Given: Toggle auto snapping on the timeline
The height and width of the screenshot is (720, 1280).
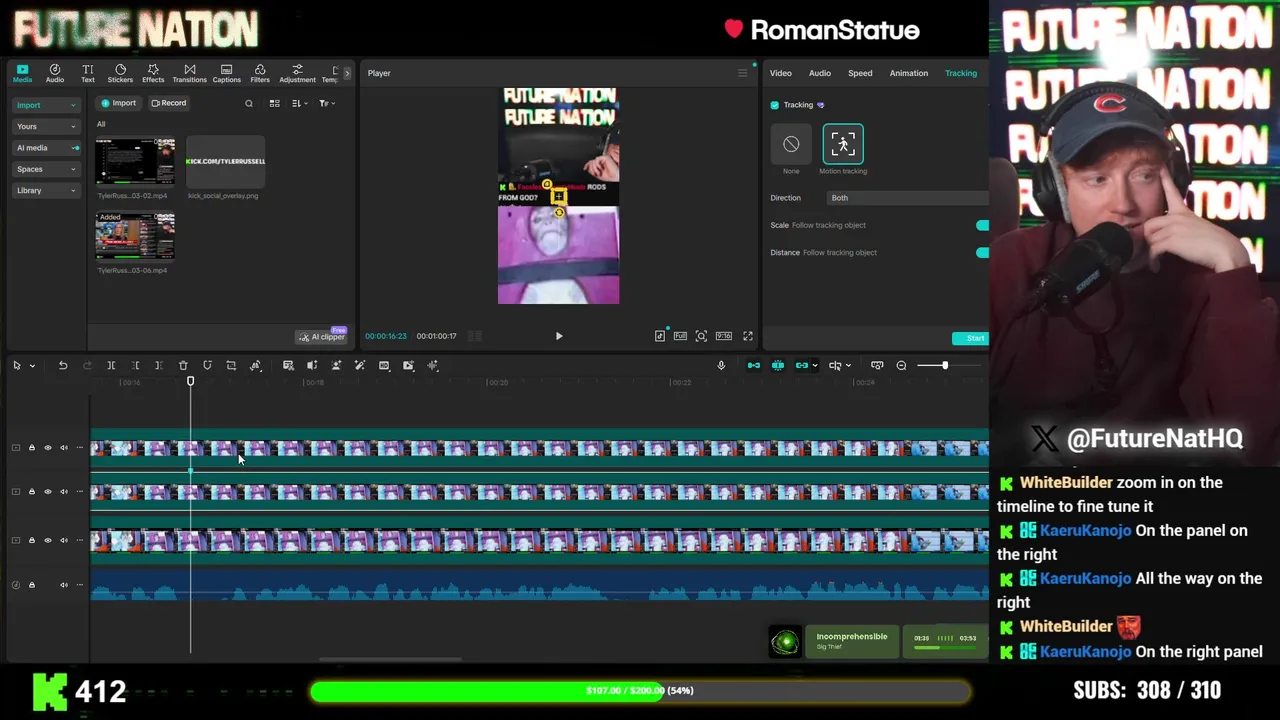Looking at the screenshot, I should tap(778, 366).
